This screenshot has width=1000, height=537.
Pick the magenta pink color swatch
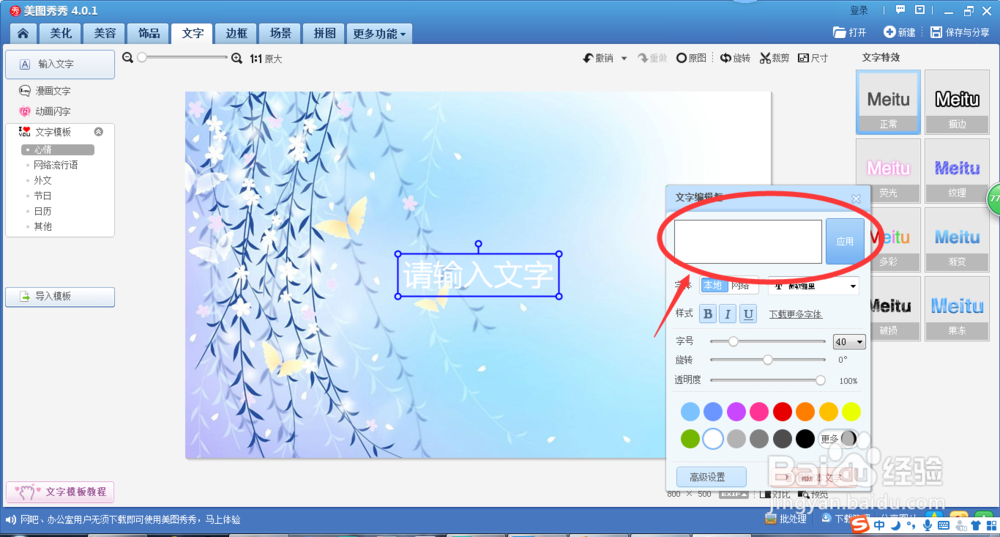coord(759,412)
